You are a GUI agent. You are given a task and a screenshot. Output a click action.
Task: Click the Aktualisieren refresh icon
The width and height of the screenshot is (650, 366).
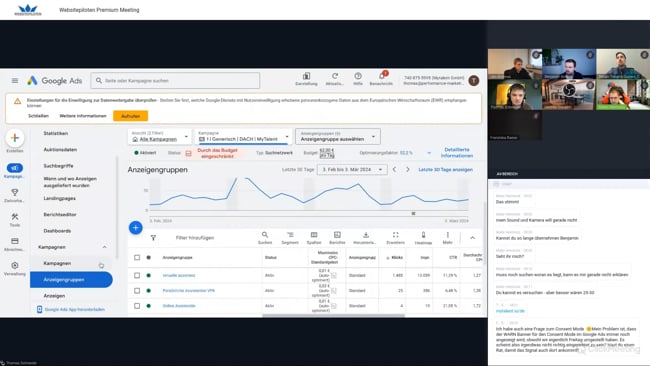[x=335, y=76]
